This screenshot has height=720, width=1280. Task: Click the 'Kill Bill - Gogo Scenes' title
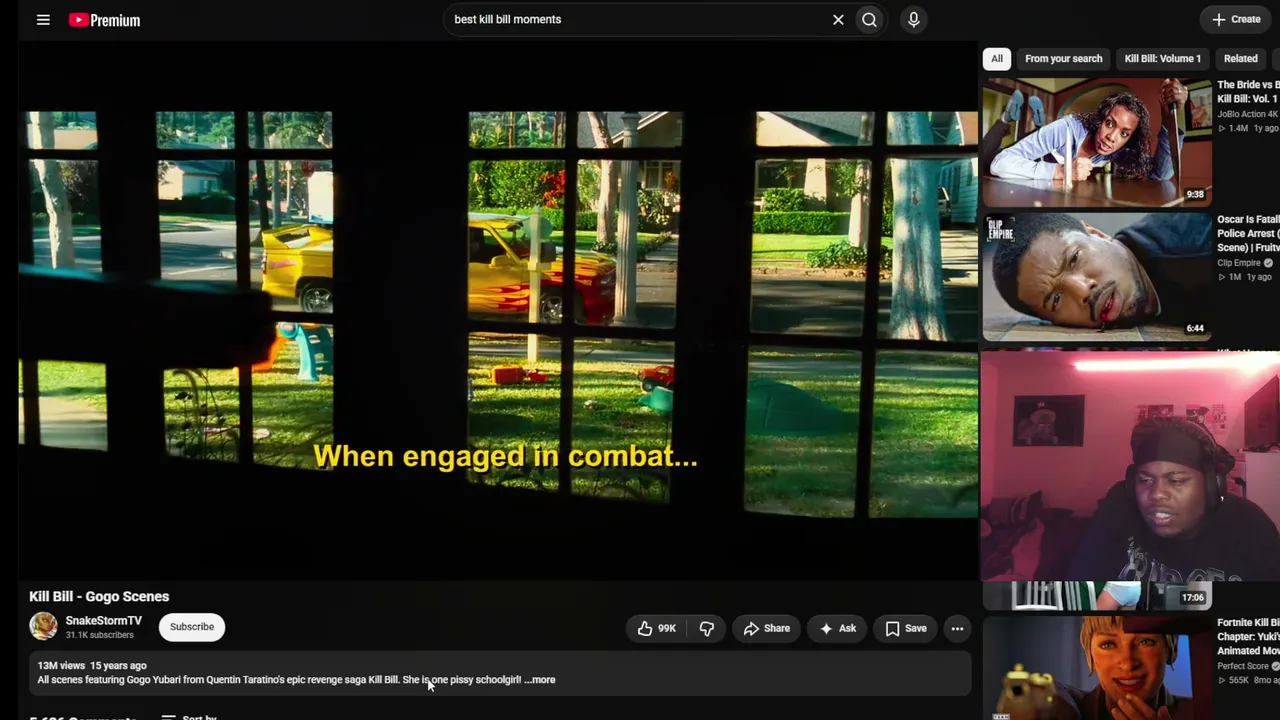(99, 597)
